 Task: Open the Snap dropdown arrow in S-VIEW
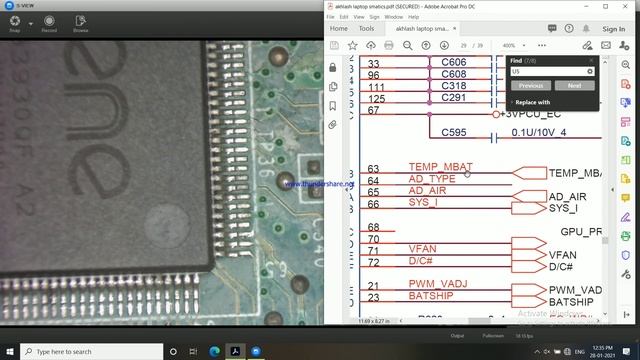[x=31, y=24]
